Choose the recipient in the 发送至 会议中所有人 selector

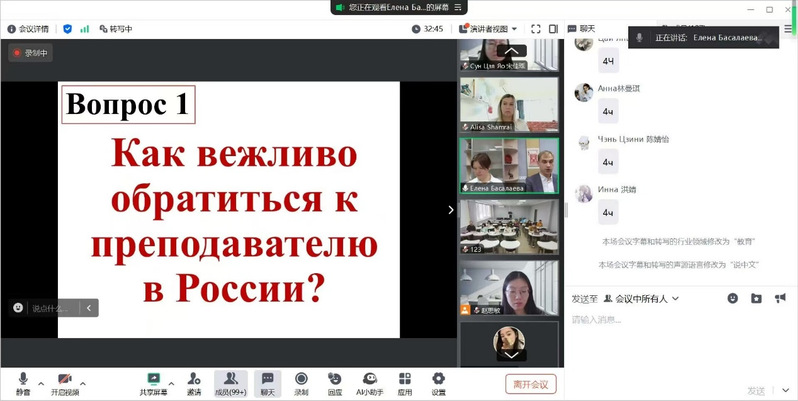(647, 298)
